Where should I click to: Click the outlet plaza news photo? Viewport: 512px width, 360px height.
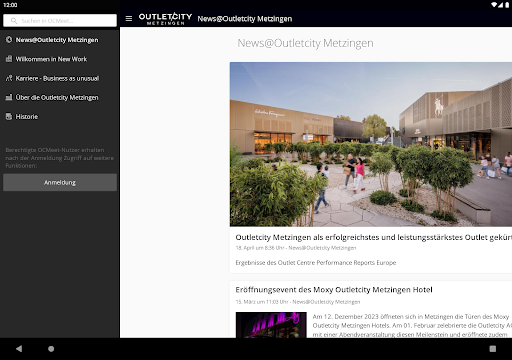371,144
